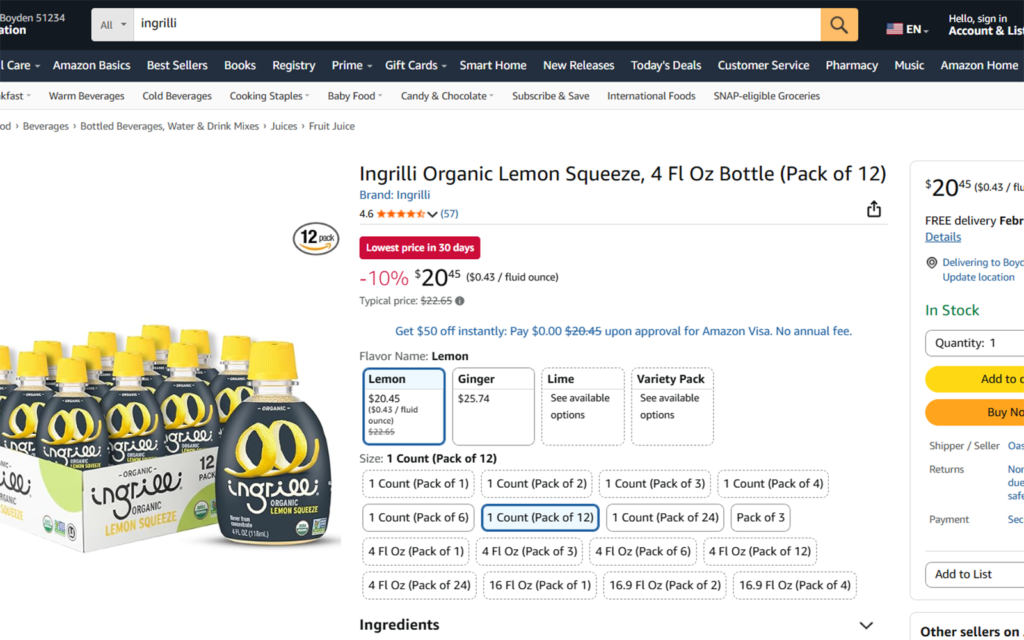Select Cold Beverages from the groceries menu
Image resolution: width=1024 pixels, height=640 pixels.
(176, 95)
